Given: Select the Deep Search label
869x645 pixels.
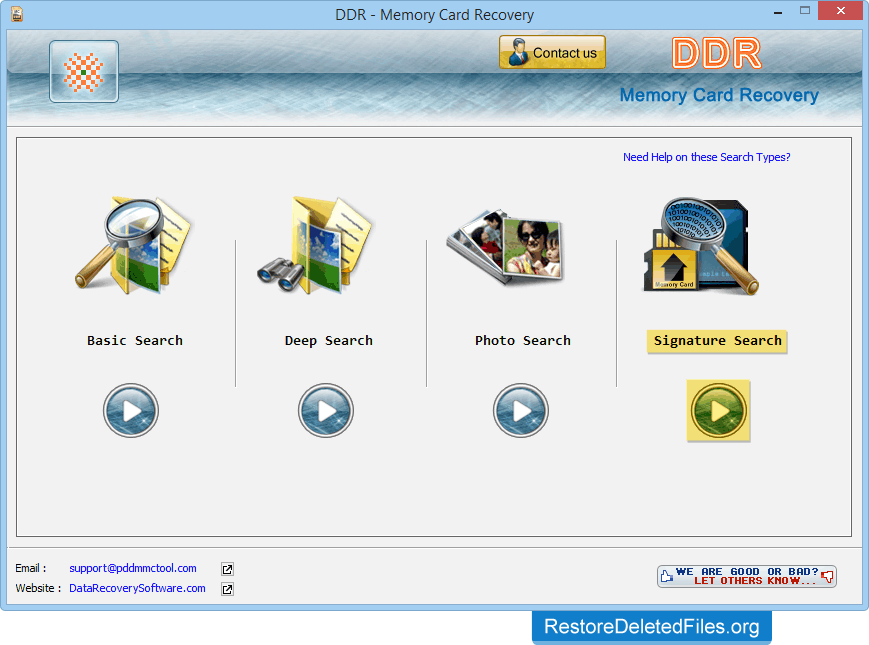Looking at the screenshot, I should (x=329, y=341).
